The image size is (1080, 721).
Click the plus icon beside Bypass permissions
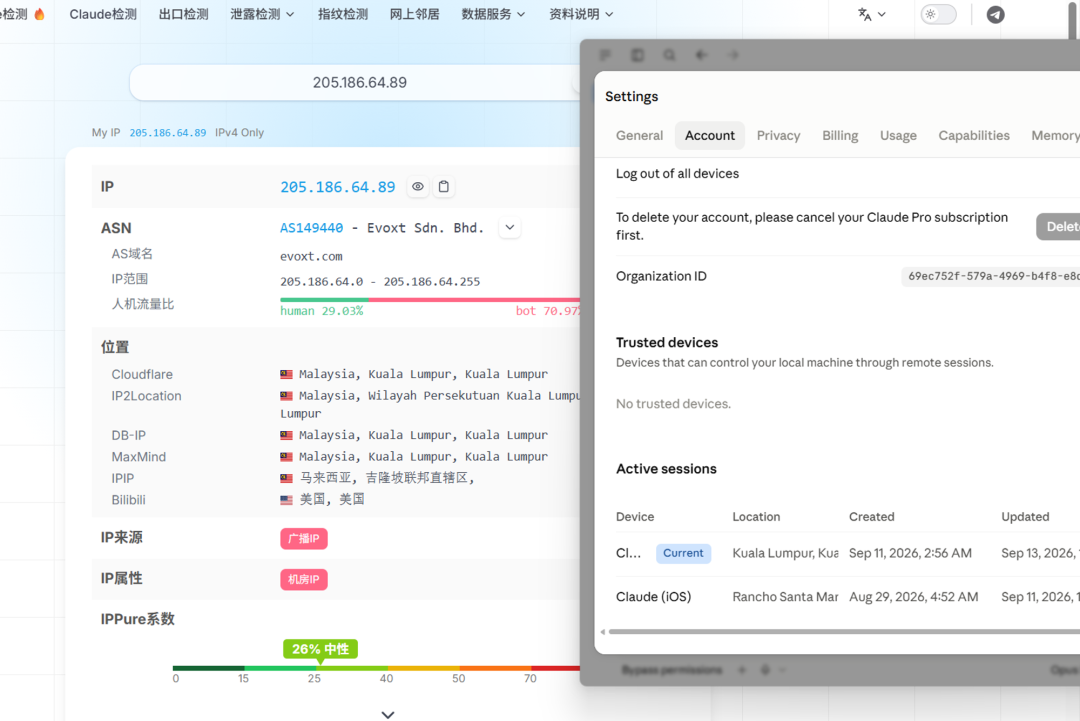tap(742, 669)
